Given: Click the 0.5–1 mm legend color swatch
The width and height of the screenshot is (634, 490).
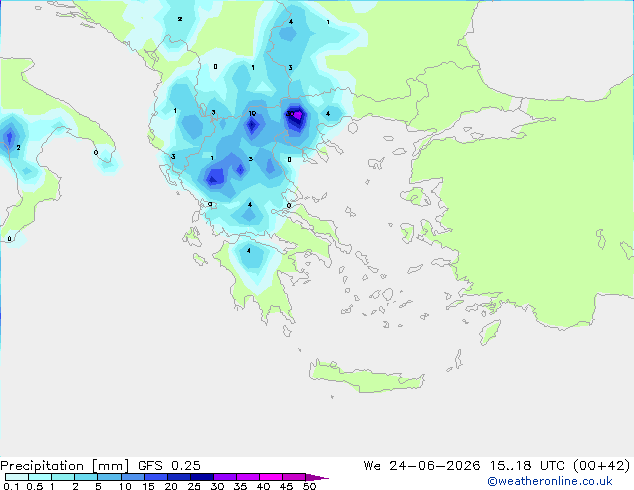Looking at the screenshot, I should [x=40, y=477].
